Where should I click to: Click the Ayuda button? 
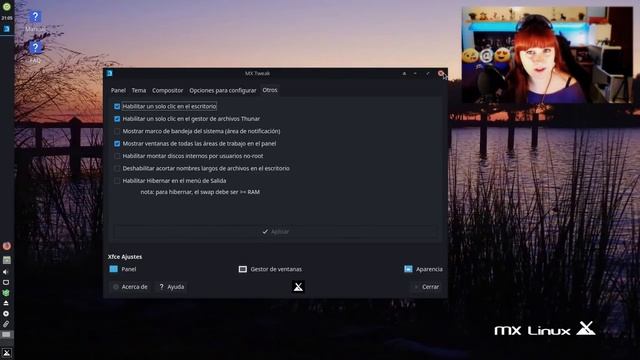point(171,287)
